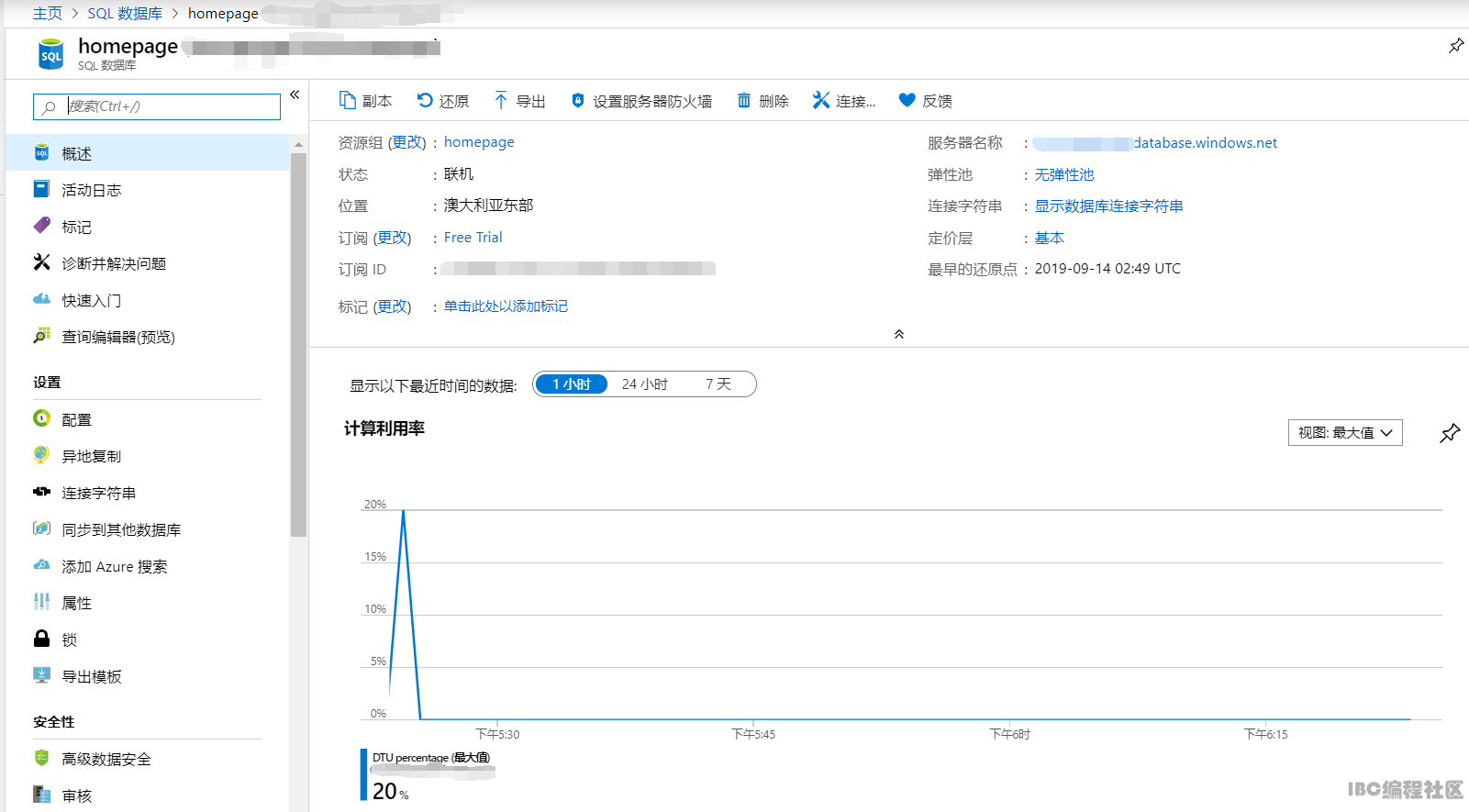
Task: Click the 连接 connect tools icon
Action: tap(820, 100)
